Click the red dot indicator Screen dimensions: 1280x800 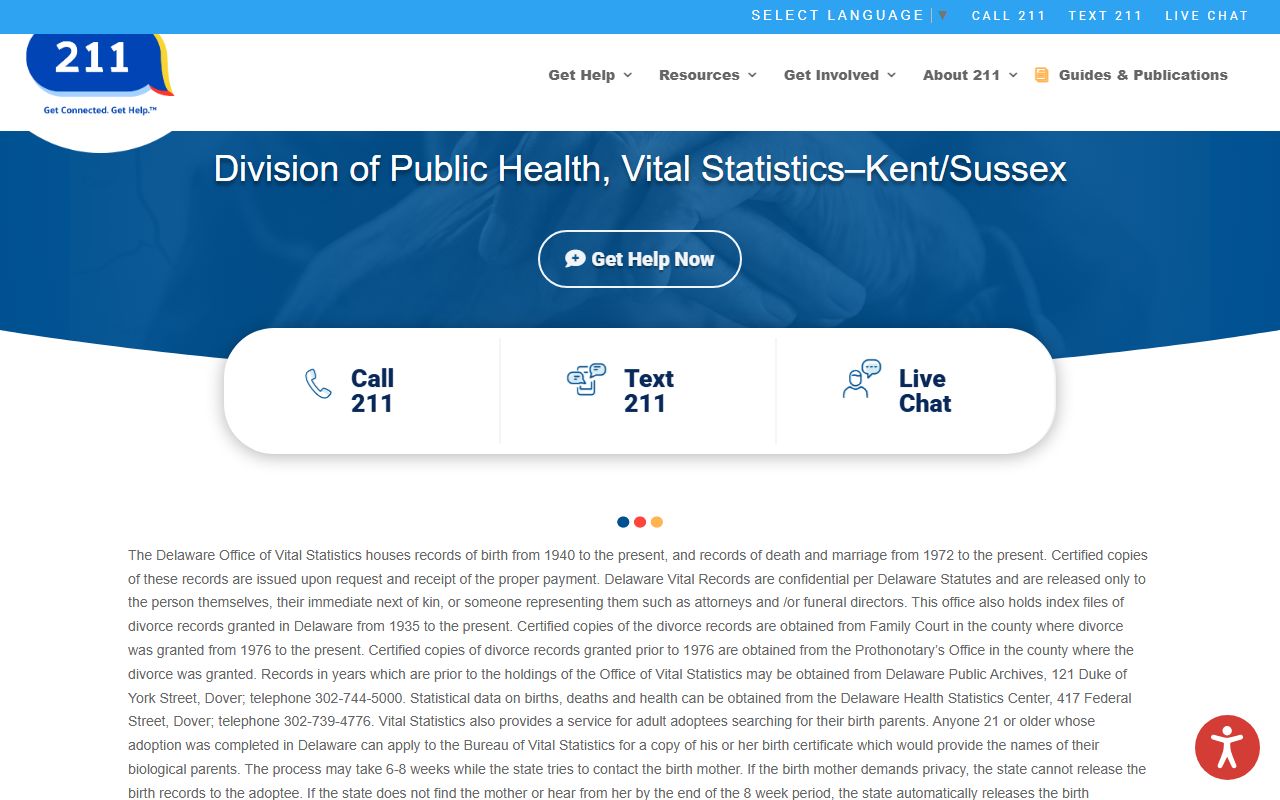[x=640, y=522]
